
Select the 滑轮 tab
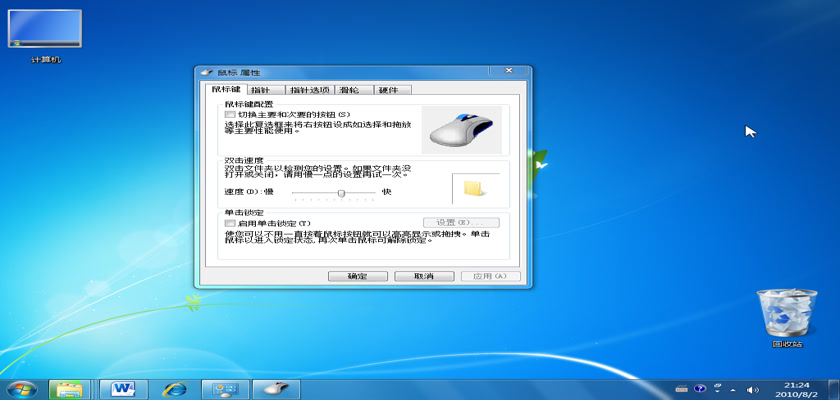click(x=350, y=90)
